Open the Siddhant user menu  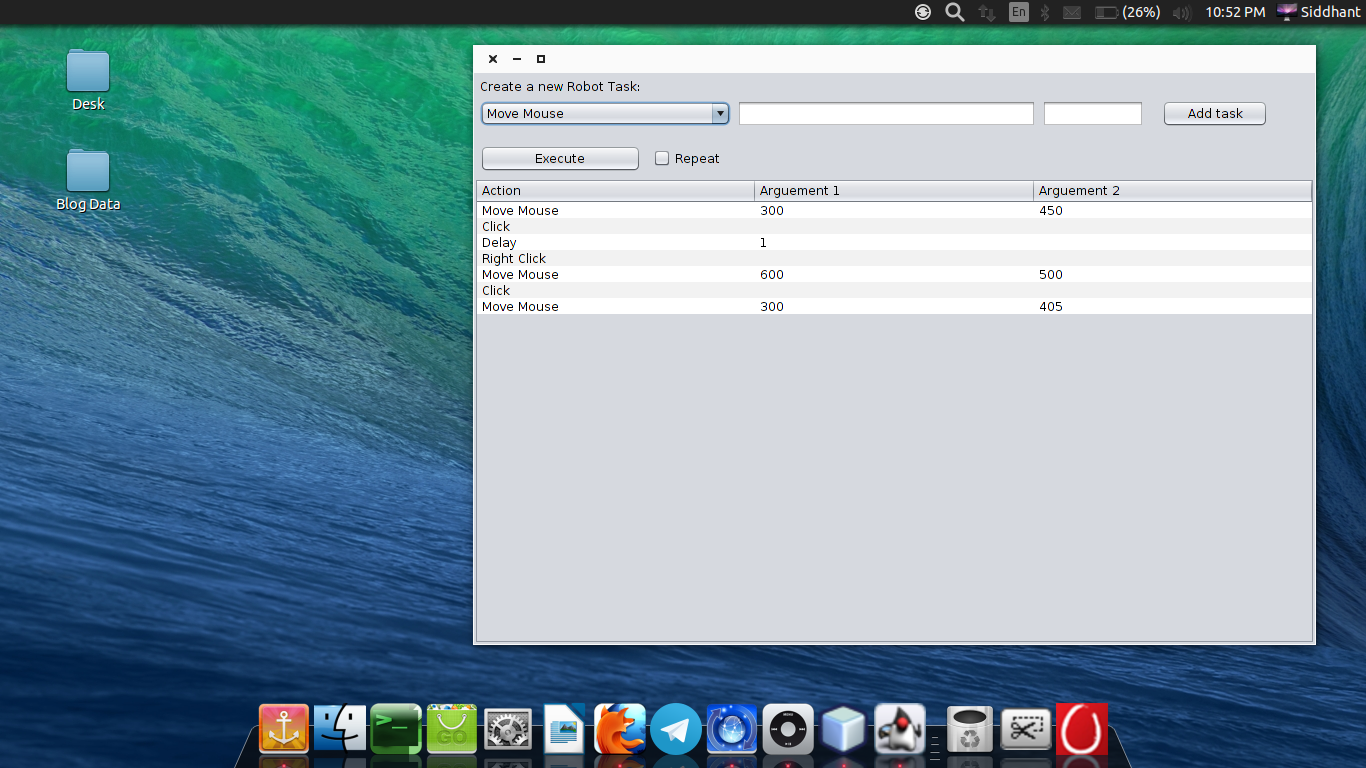(x=1318, y=12)
